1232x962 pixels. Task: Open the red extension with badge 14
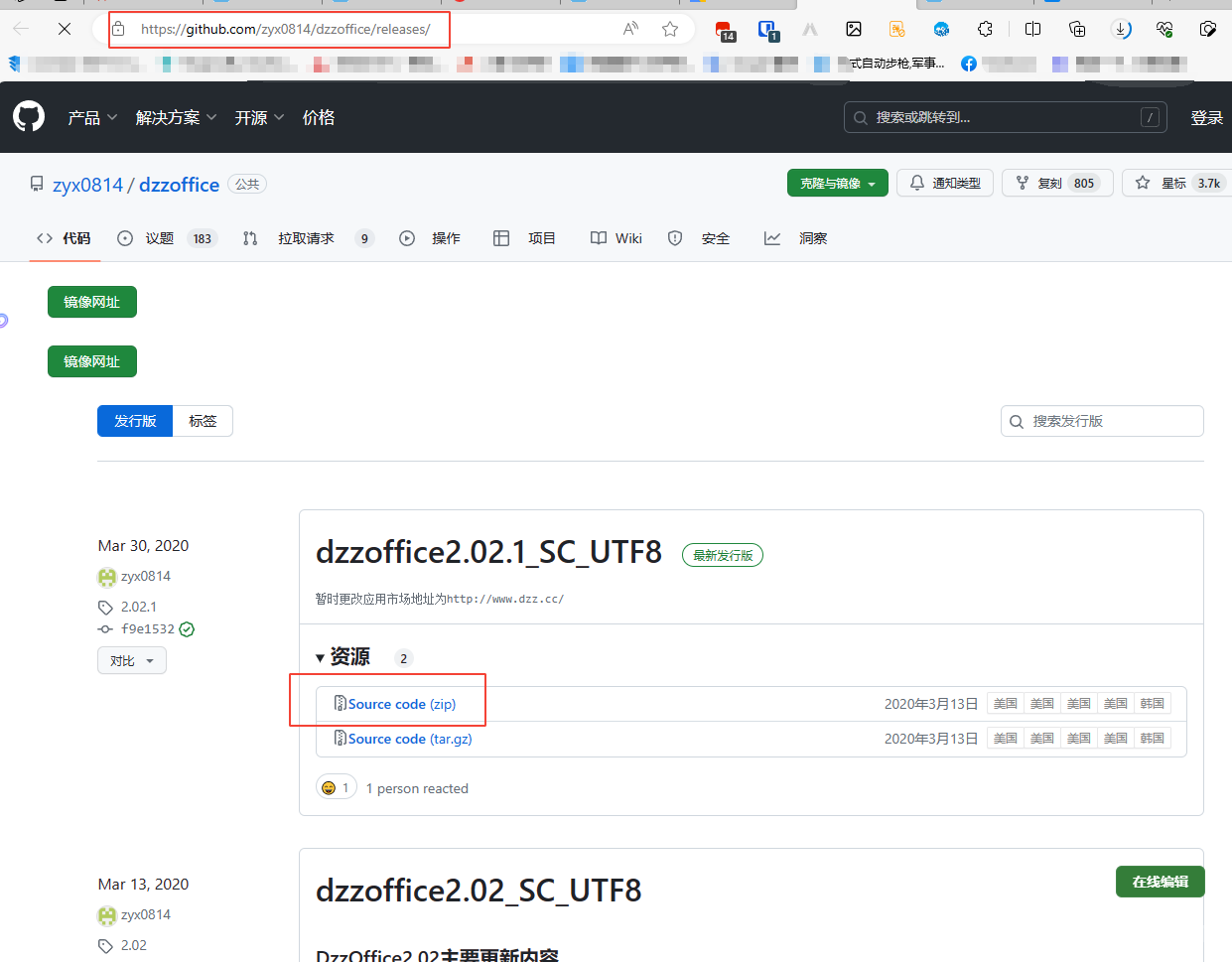(725, 30)
